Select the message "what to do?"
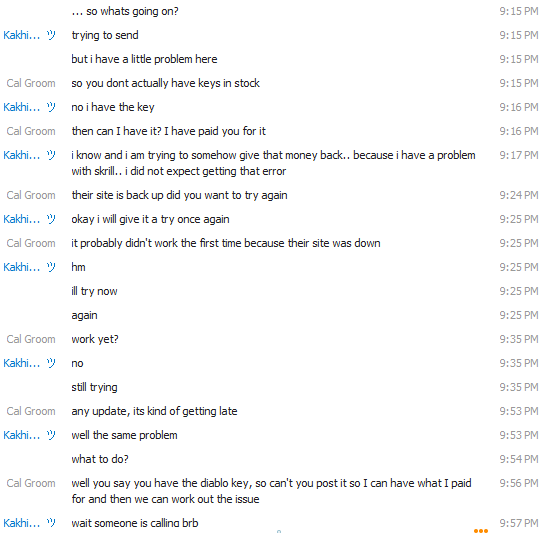Image resolution: width=552 pixels, height=533 pixels. (100, 459)
